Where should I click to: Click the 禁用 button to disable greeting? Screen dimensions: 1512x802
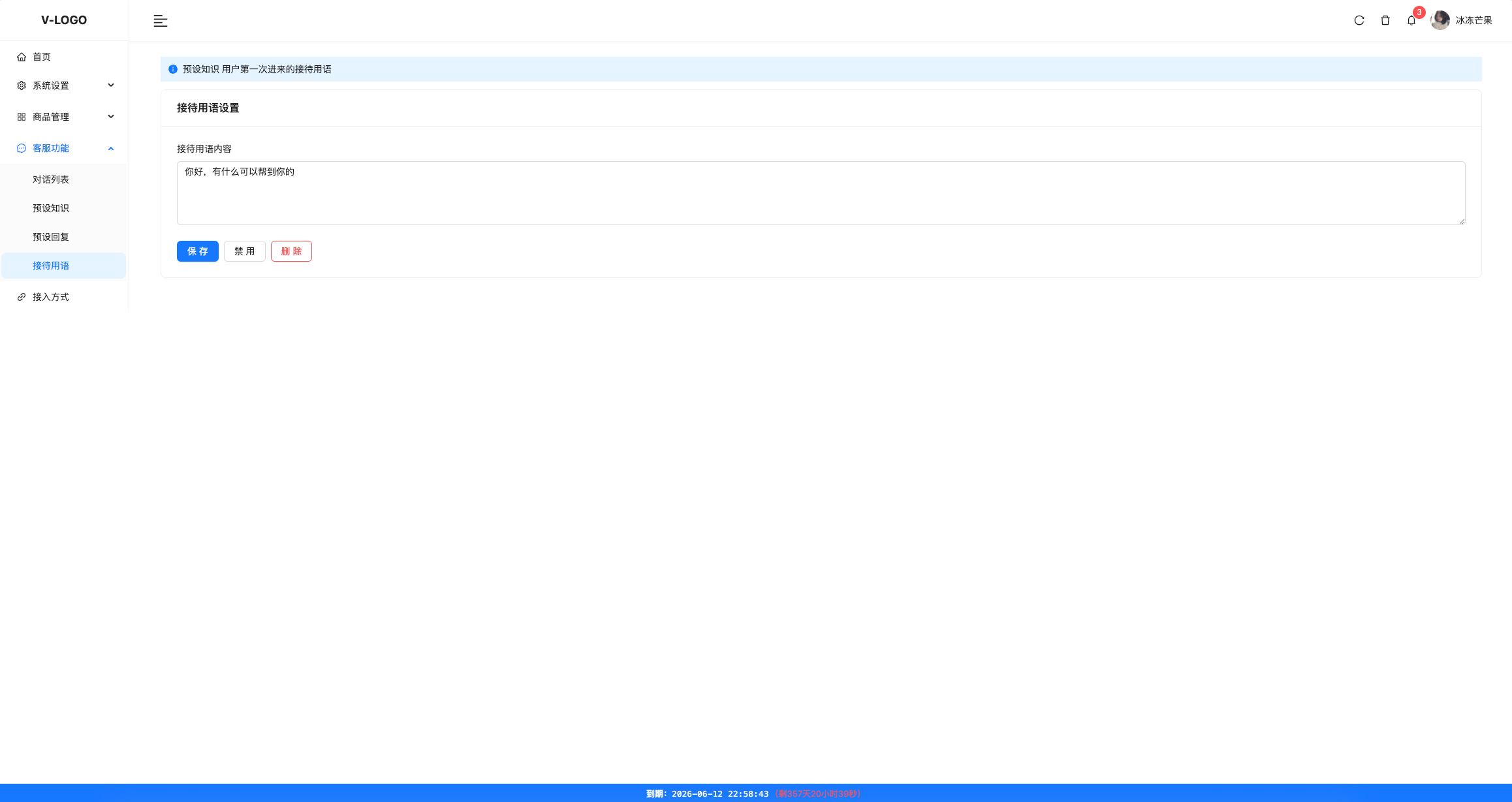(244, 251)
